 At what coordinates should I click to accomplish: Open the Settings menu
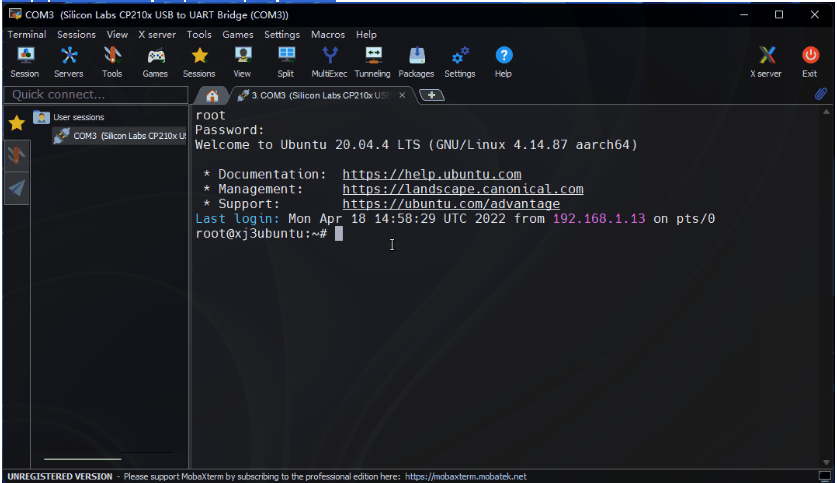(282, 34)
